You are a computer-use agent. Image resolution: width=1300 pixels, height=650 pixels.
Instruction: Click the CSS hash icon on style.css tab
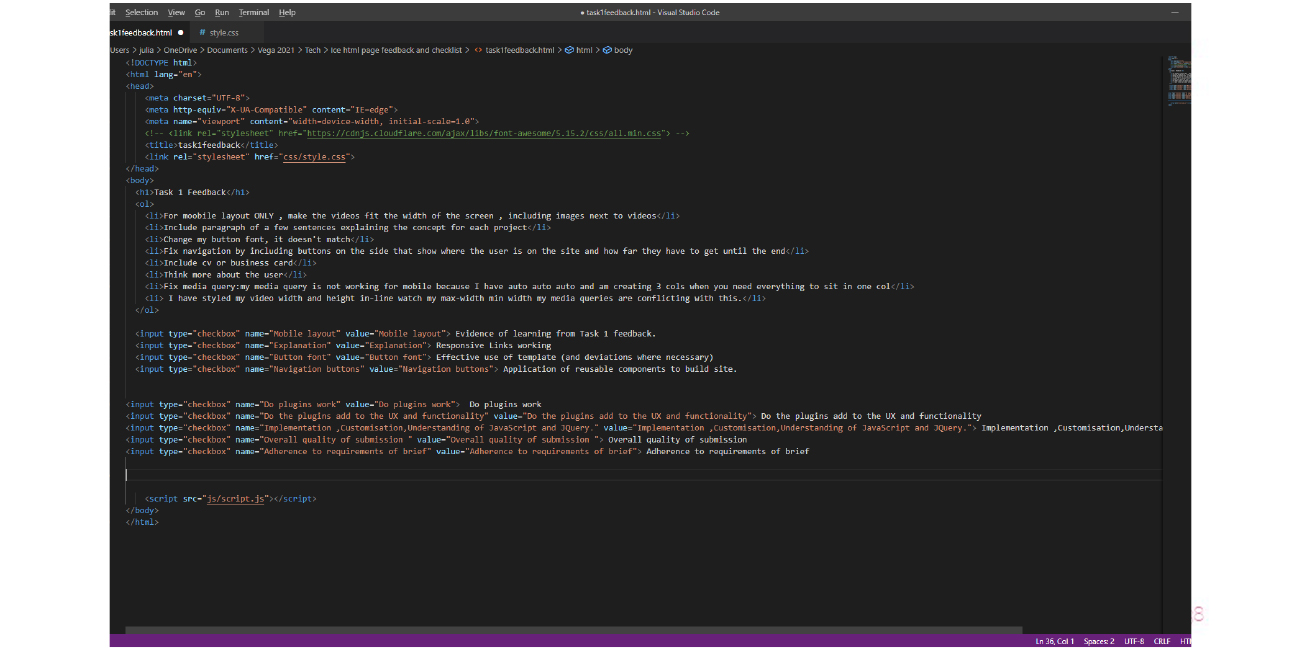[202, 33]
